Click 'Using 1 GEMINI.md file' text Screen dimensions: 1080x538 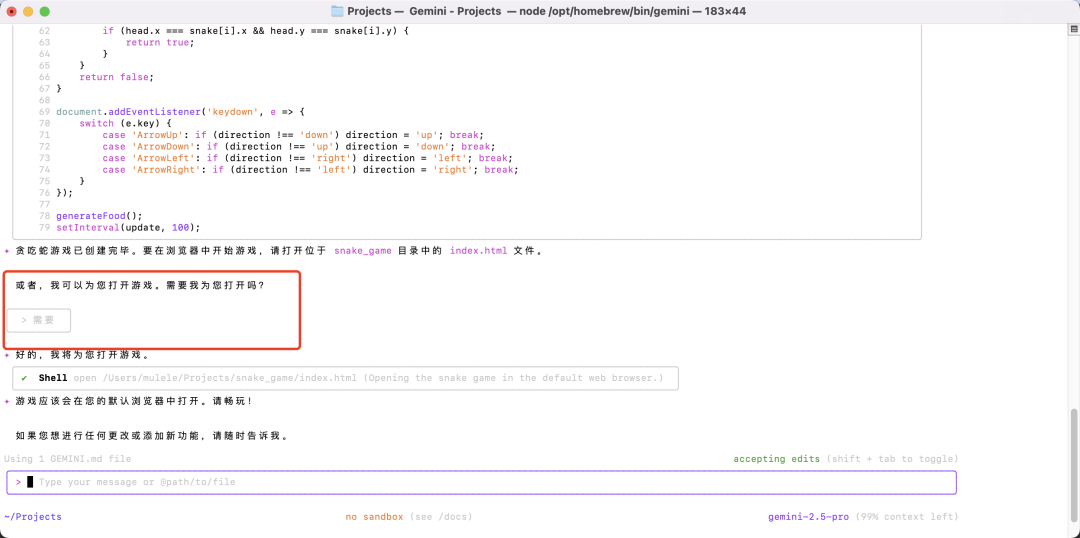pyautogui.click(x=68, y=459)
